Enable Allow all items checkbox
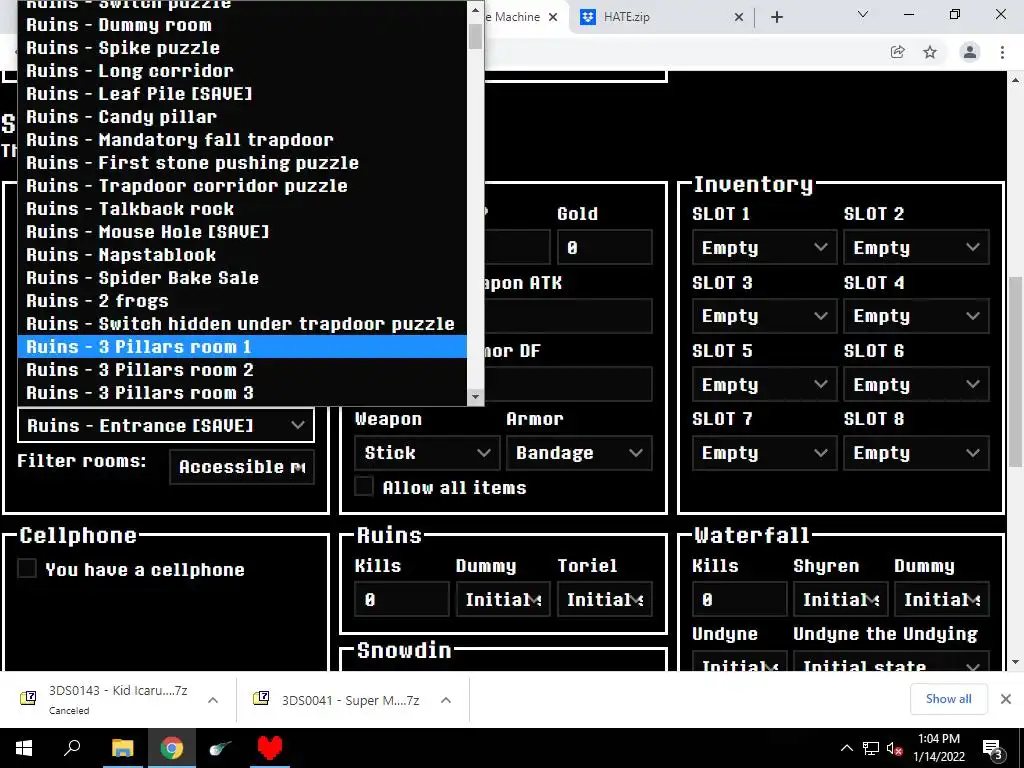The height and width of the screenshot is (768, 1024). pos(364,487)
